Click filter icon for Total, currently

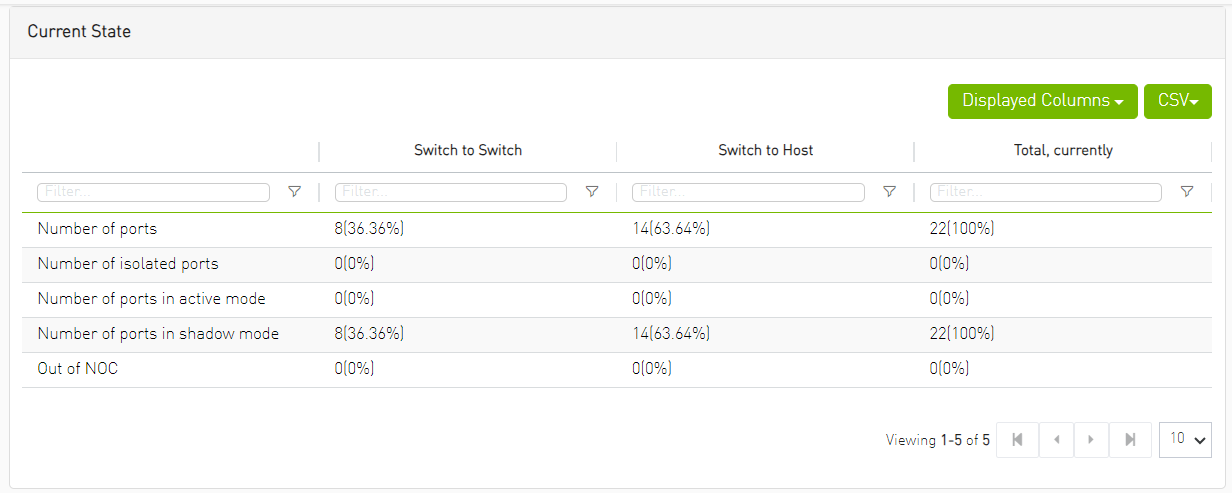[1187, 192]
